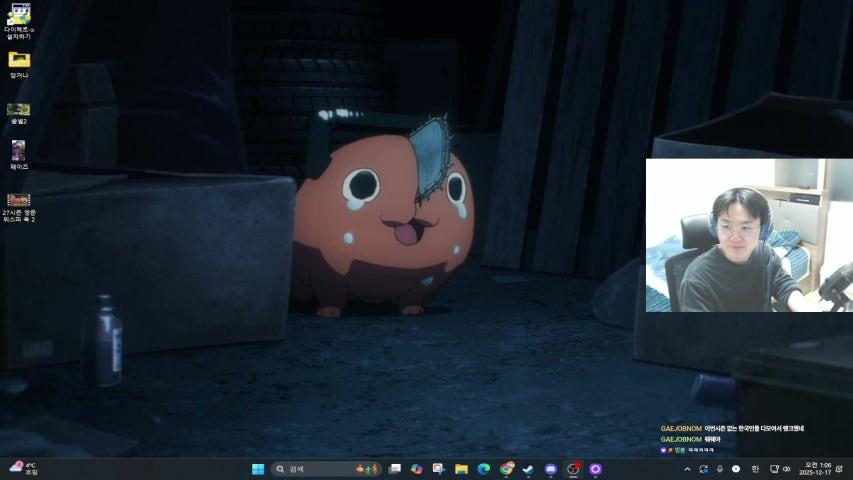This screenshot has width=853, height=480.
Task: Open Steam from the taskbar
Action: pos(528,469)
